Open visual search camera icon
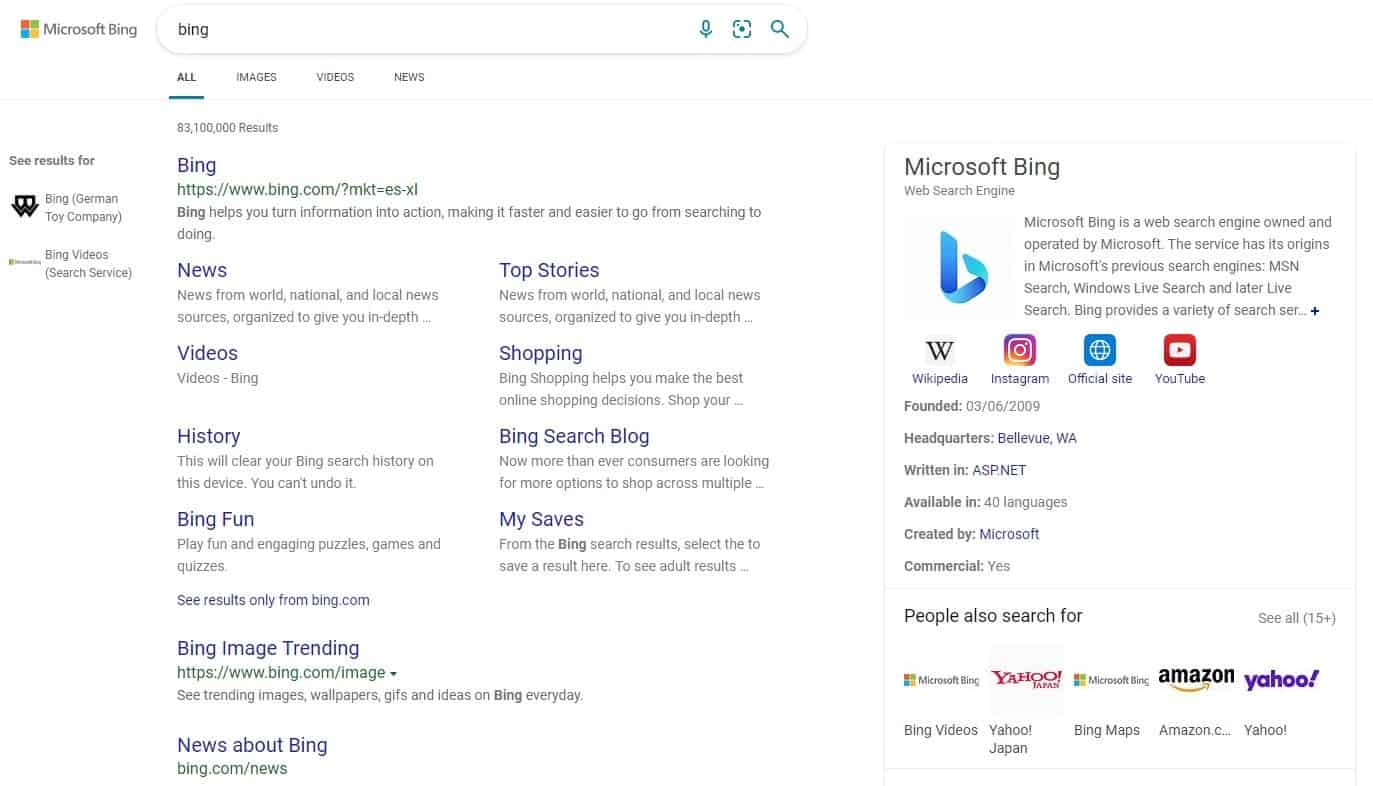Viewport: 1373px width, 786px height. [x=742, y=29]
